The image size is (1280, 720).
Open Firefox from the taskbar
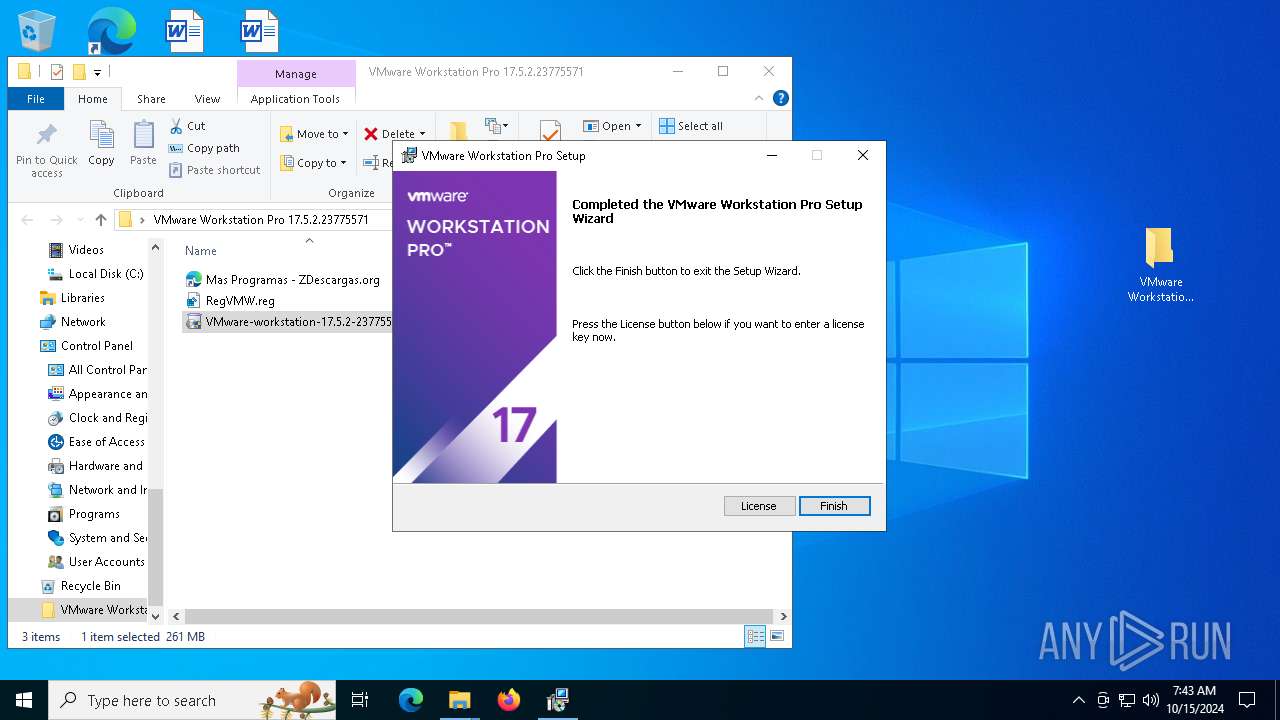(x=508, y=700)
